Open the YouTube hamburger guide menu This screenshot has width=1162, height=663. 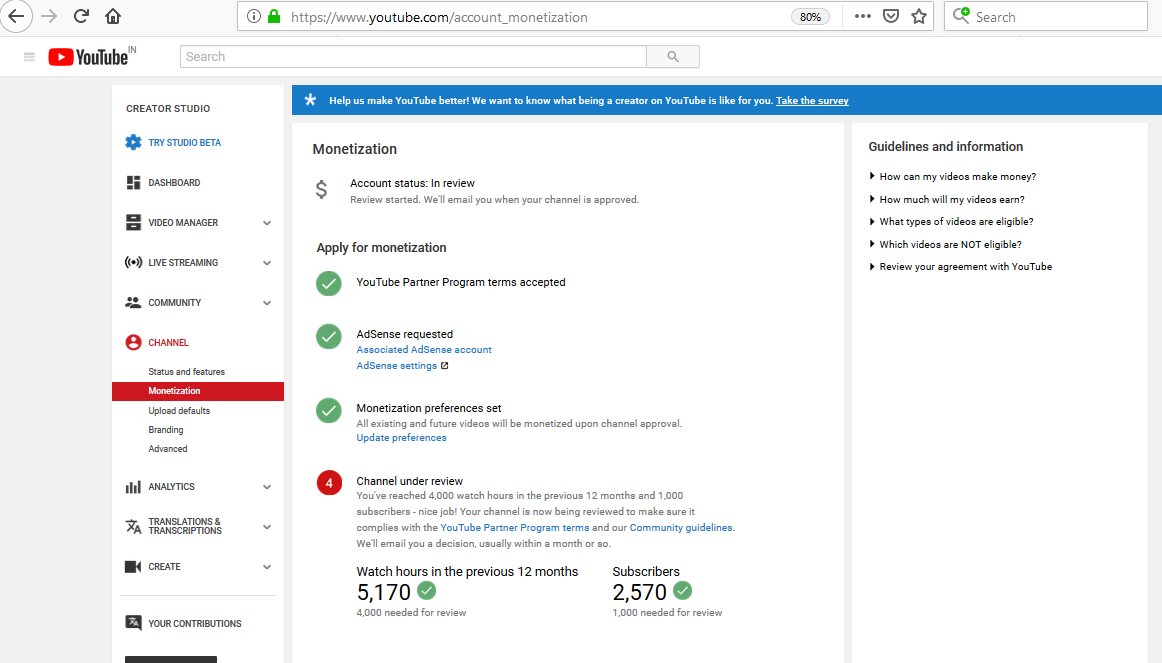click(30, 57)
